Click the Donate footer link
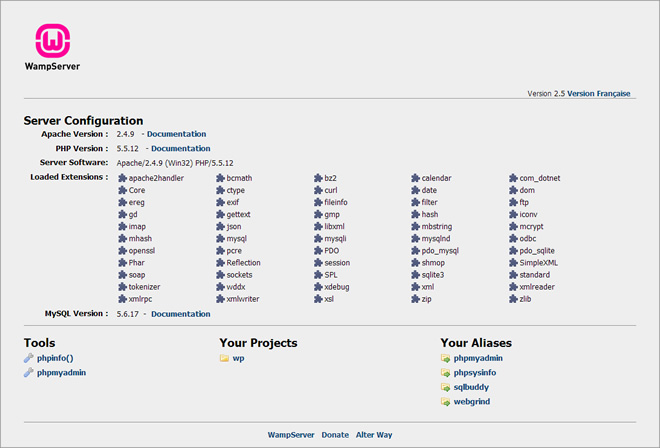Image resolution: width=660 pixels, height=448 pixels. [335, 435]
